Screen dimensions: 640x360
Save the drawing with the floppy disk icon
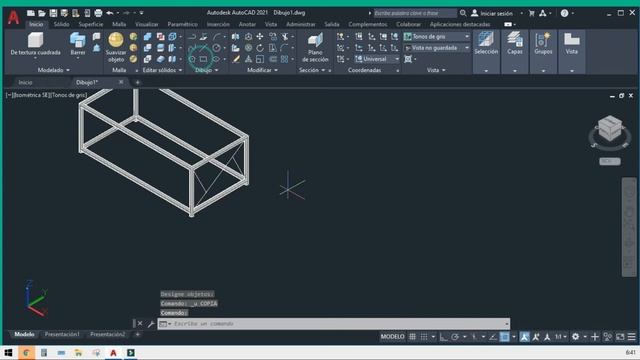[53, 13]
